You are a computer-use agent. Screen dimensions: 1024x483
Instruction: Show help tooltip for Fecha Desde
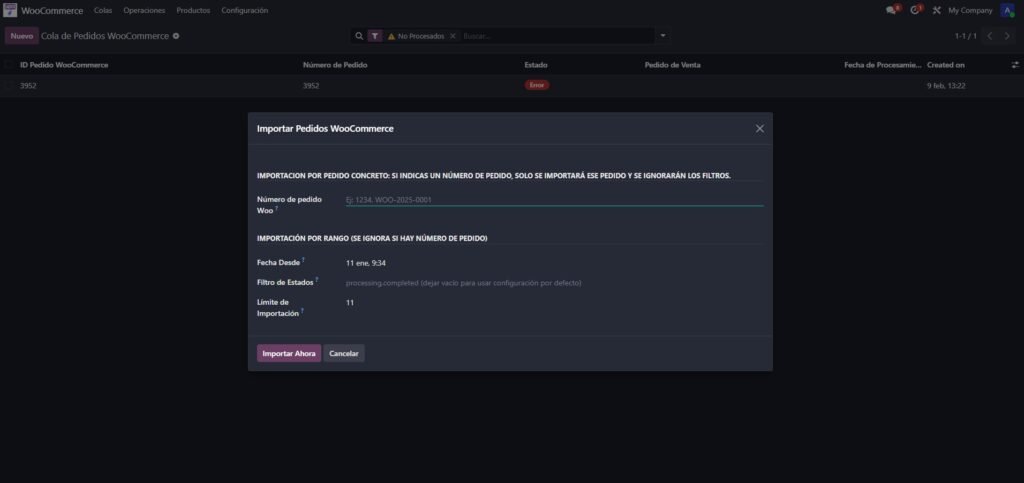[x=304, y=260]
